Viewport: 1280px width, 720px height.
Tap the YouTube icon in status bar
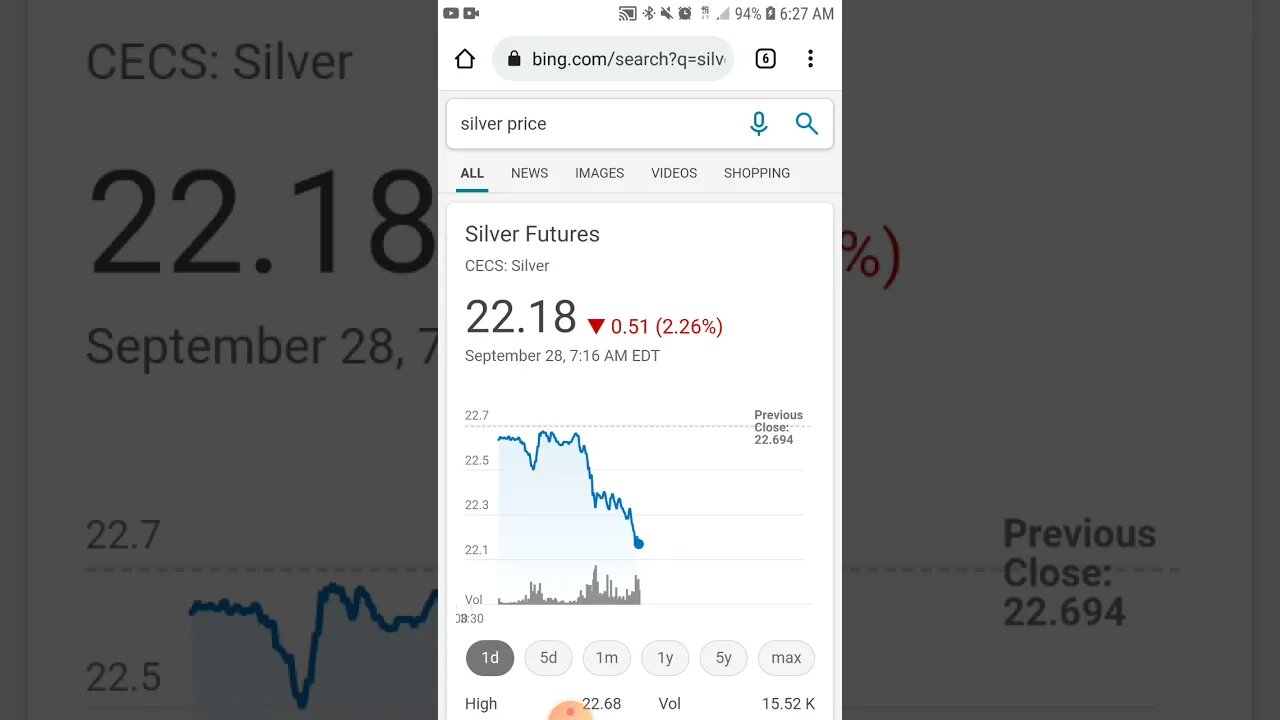pos(451,13)
